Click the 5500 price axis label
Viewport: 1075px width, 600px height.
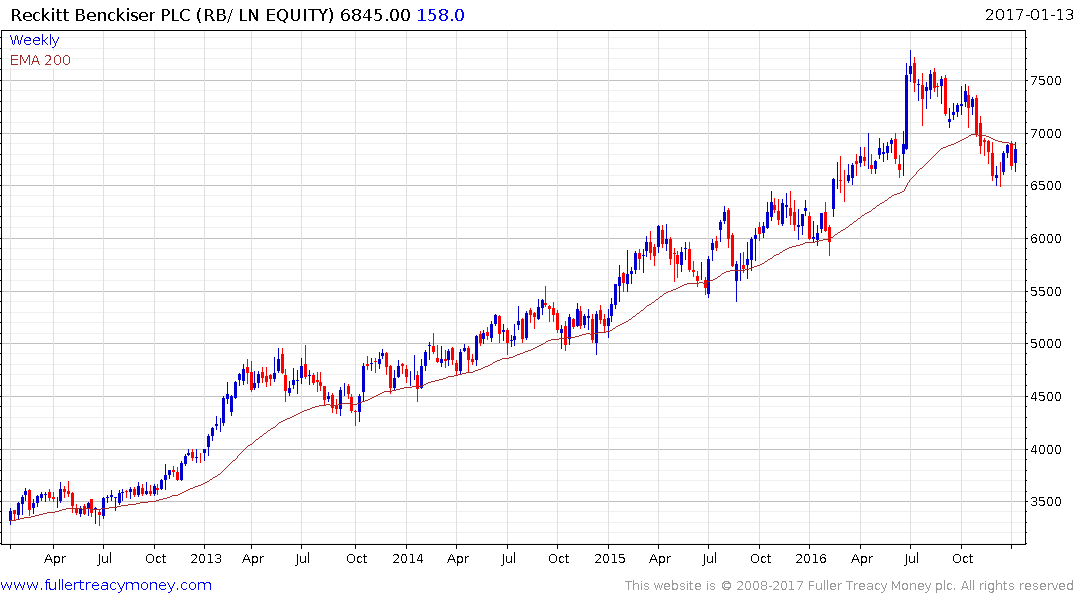pyautogui.click(x=1045, y=291)
